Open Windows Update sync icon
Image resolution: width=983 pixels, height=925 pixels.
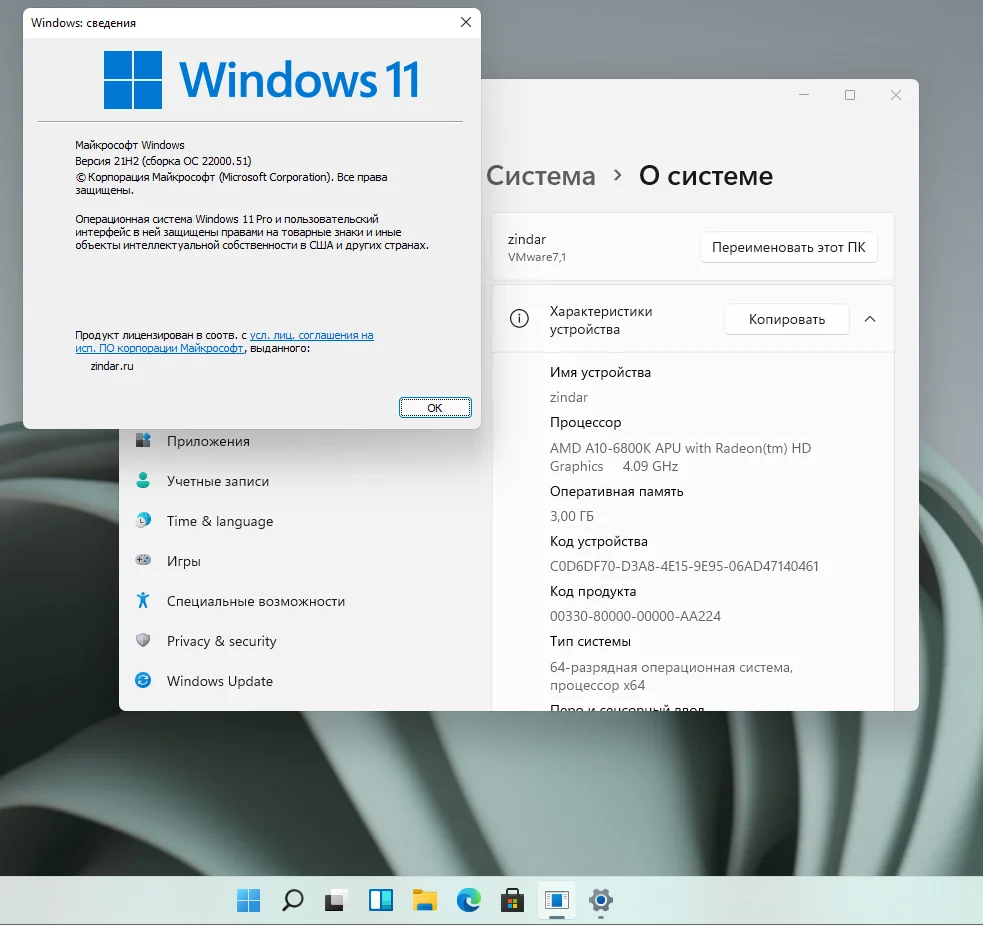144,681
